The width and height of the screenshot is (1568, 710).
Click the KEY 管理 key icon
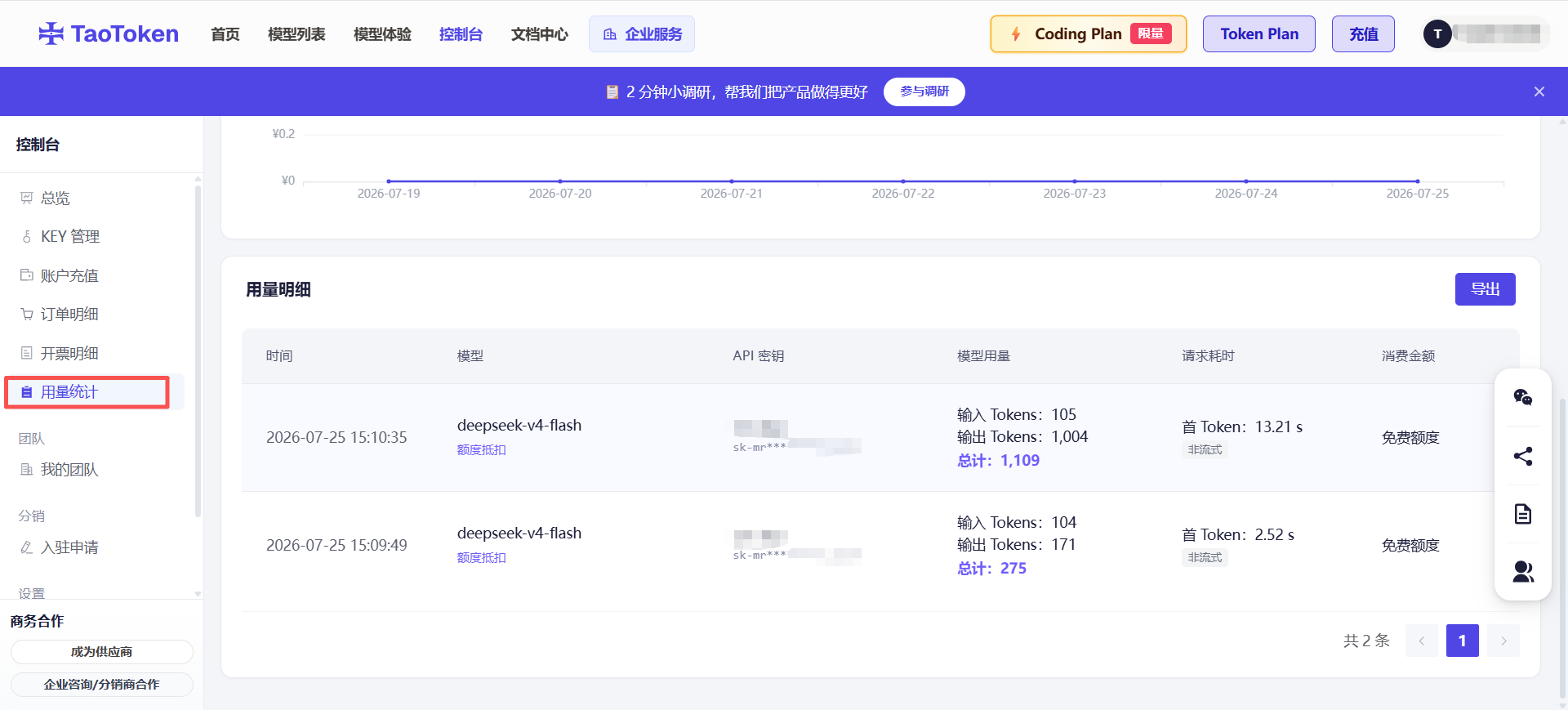coord(26,237)
